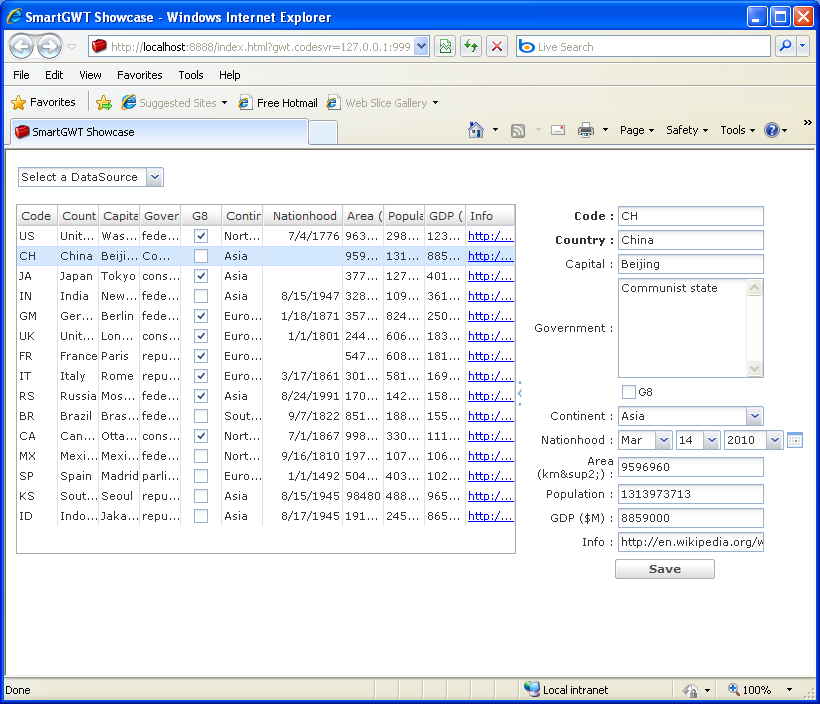Toggle the G8 checkbox for the Japan row
Image resolution: width=820 pixels, height=704 pixels.
point(201,276)
